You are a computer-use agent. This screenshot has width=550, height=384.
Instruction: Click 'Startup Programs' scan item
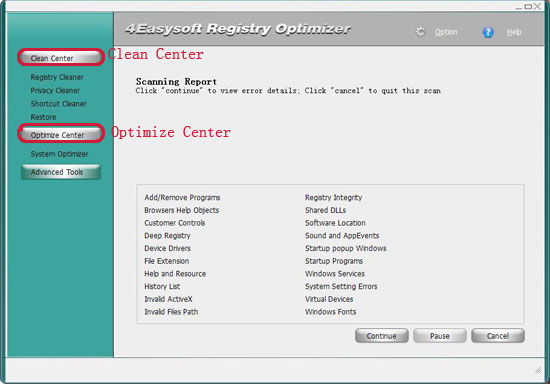click(334, 261)
